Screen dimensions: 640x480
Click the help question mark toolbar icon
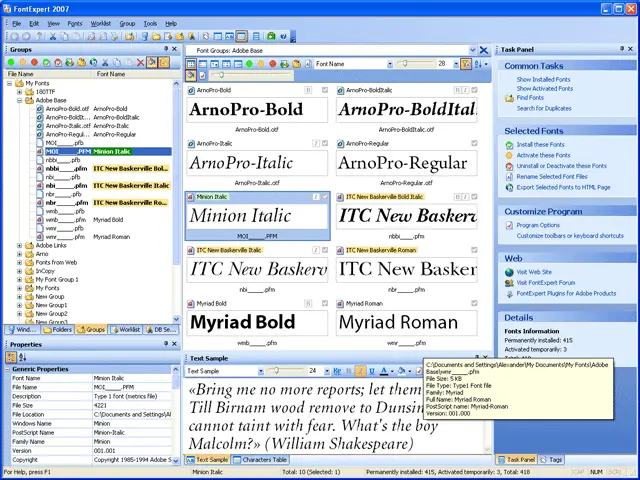tap(283, 36)
